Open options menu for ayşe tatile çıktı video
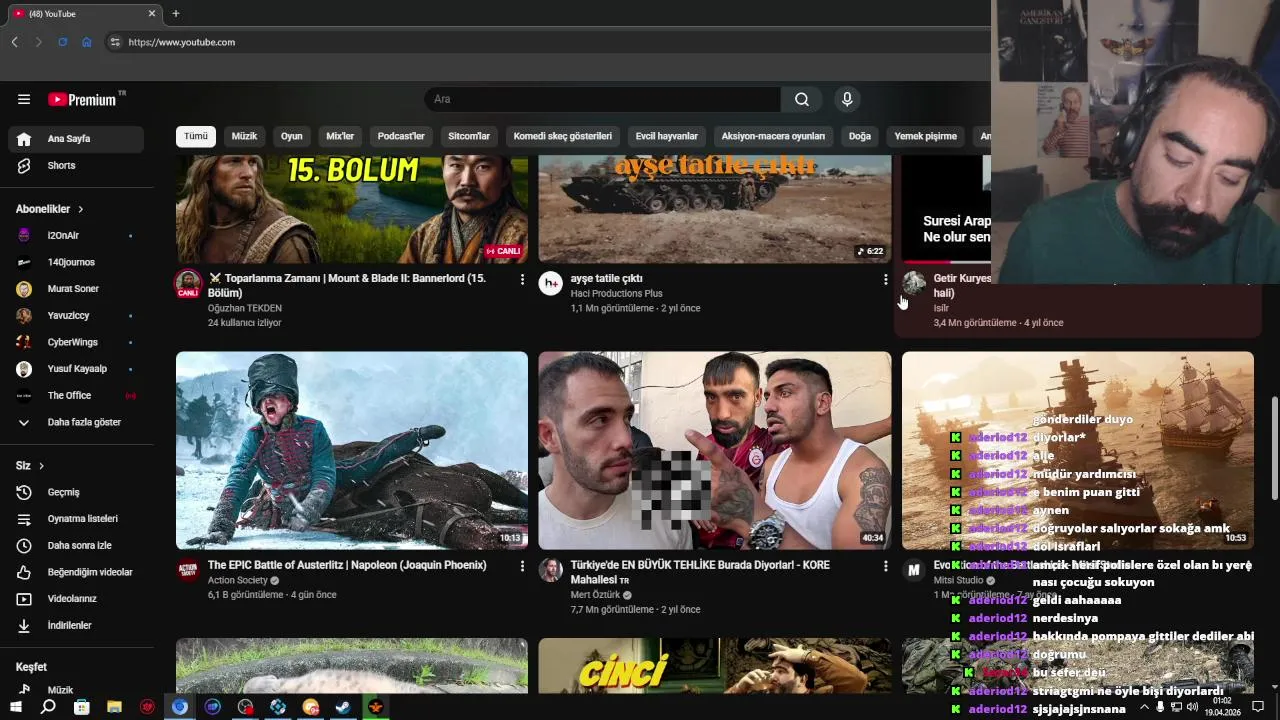 click(885, 279)
